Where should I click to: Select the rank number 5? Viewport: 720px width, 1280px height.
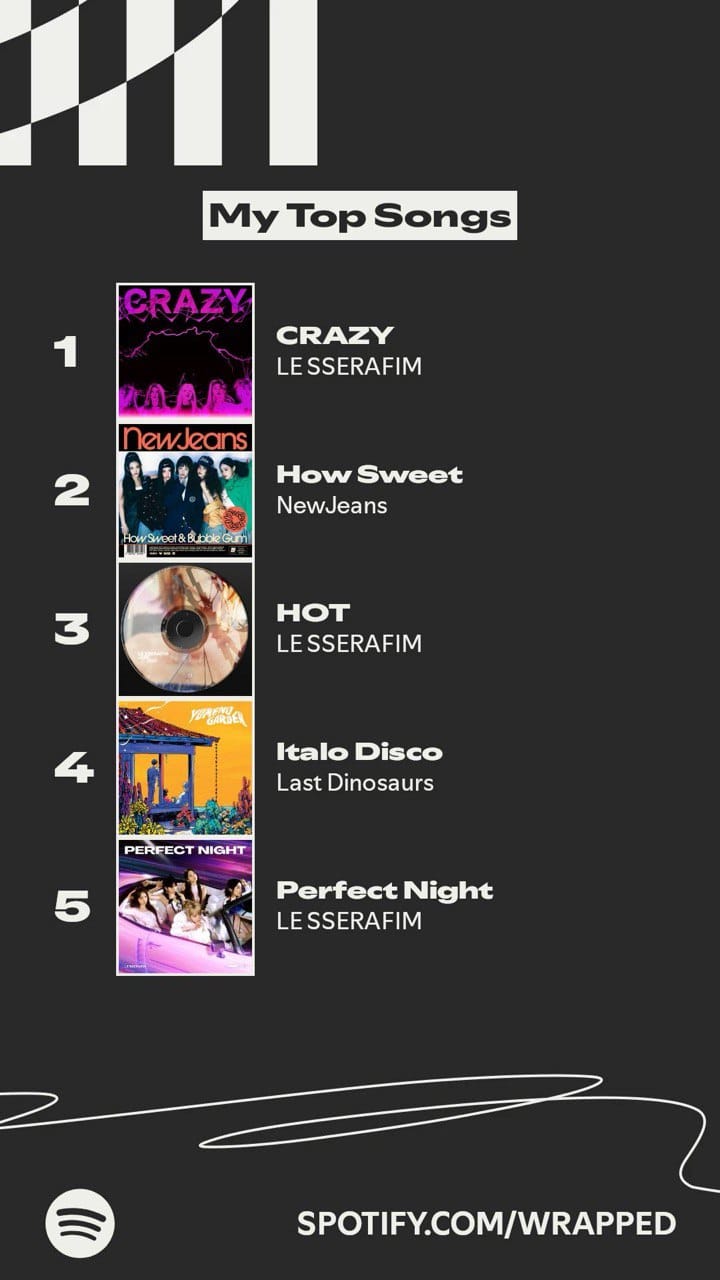(x=71, y=906)
